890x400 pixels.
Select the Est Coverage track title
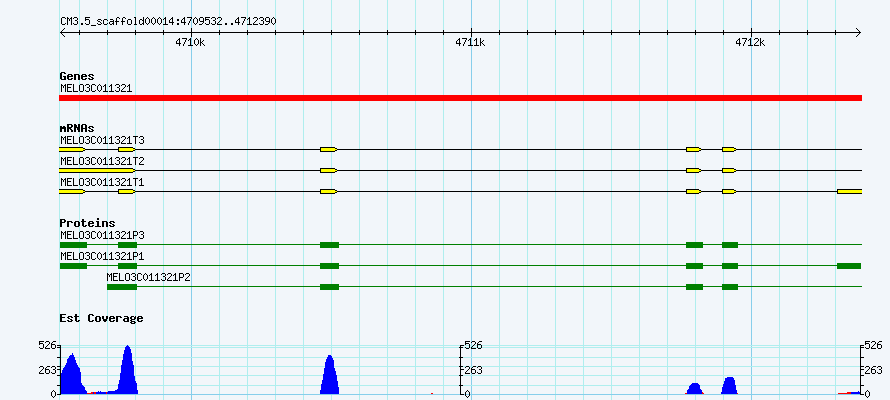(101, 318)
